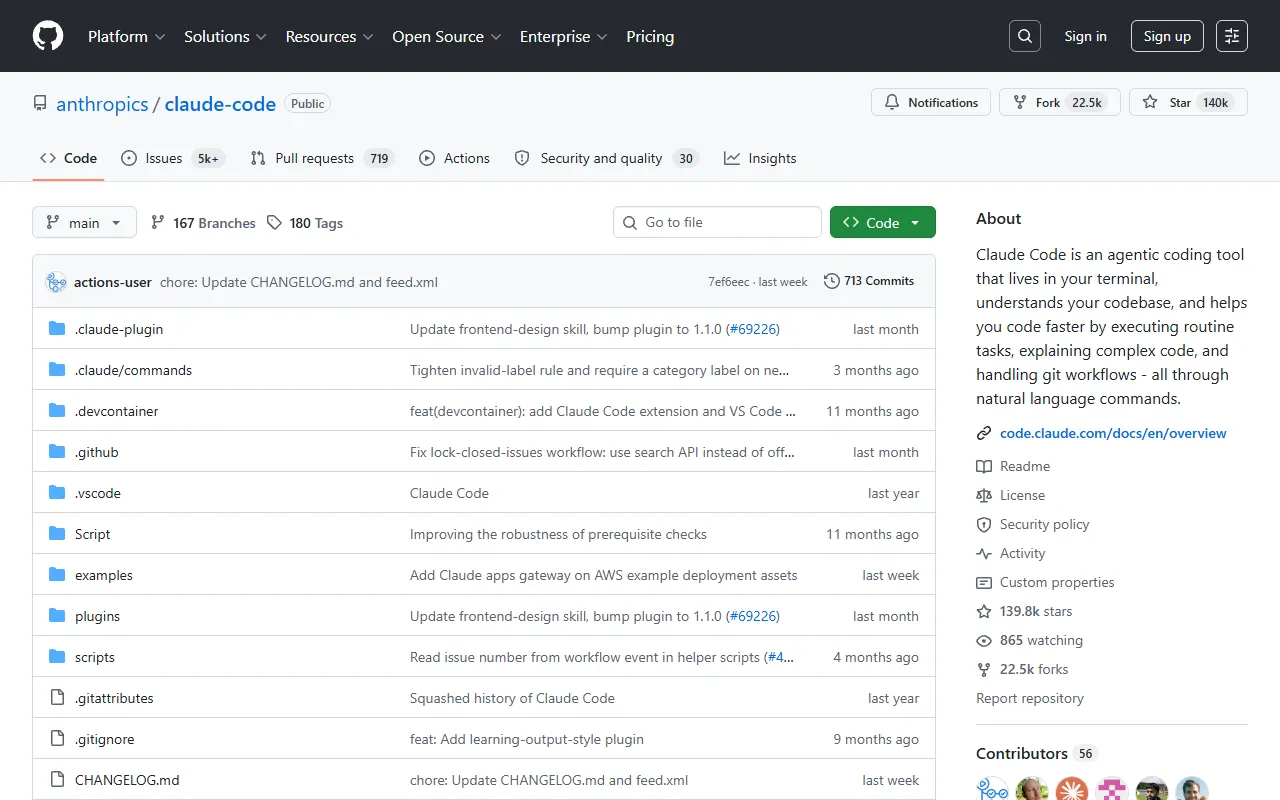Open the claude-code repository name link

point(220,104)
